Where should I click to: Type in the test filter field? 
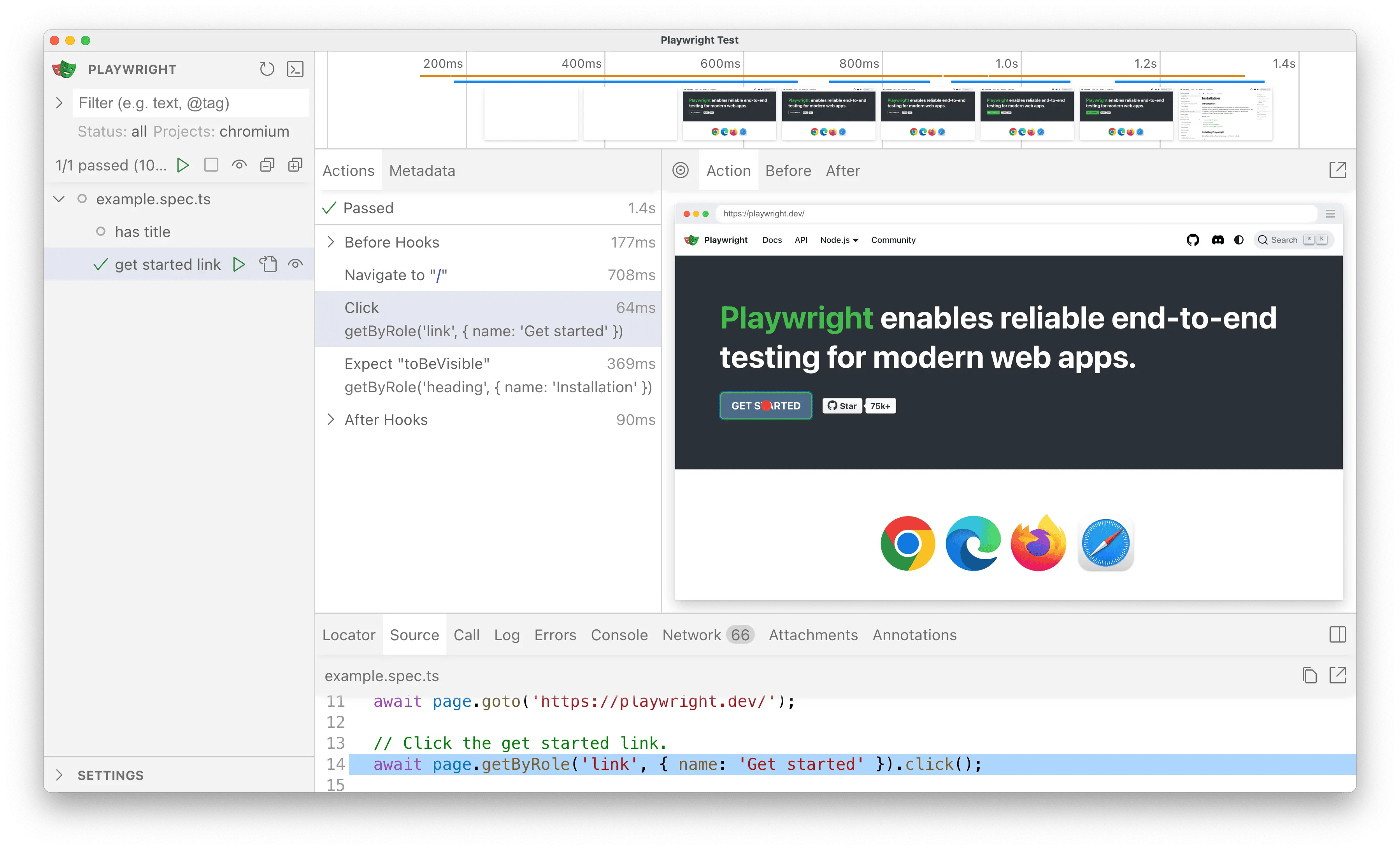191,103
